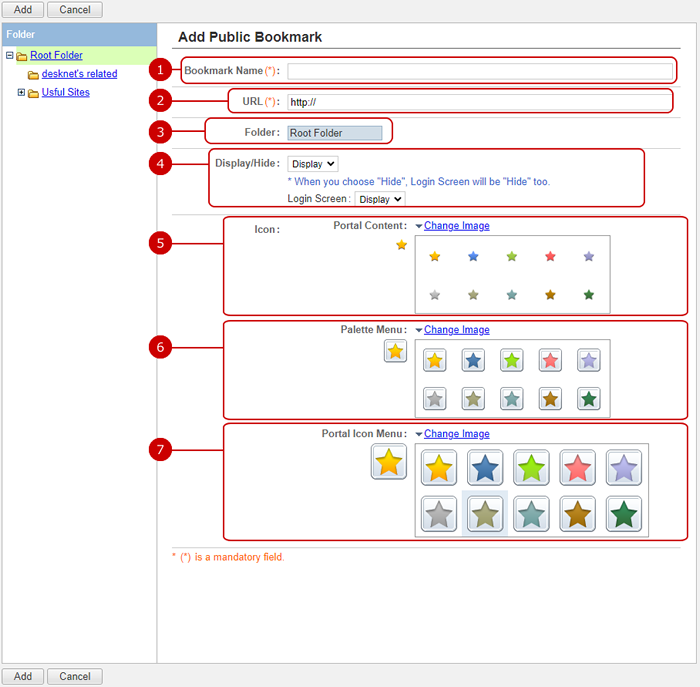This screenshot has height=687, width=700.
Task: Select blue star in Portal Content grid
Action: click(473, 256)
